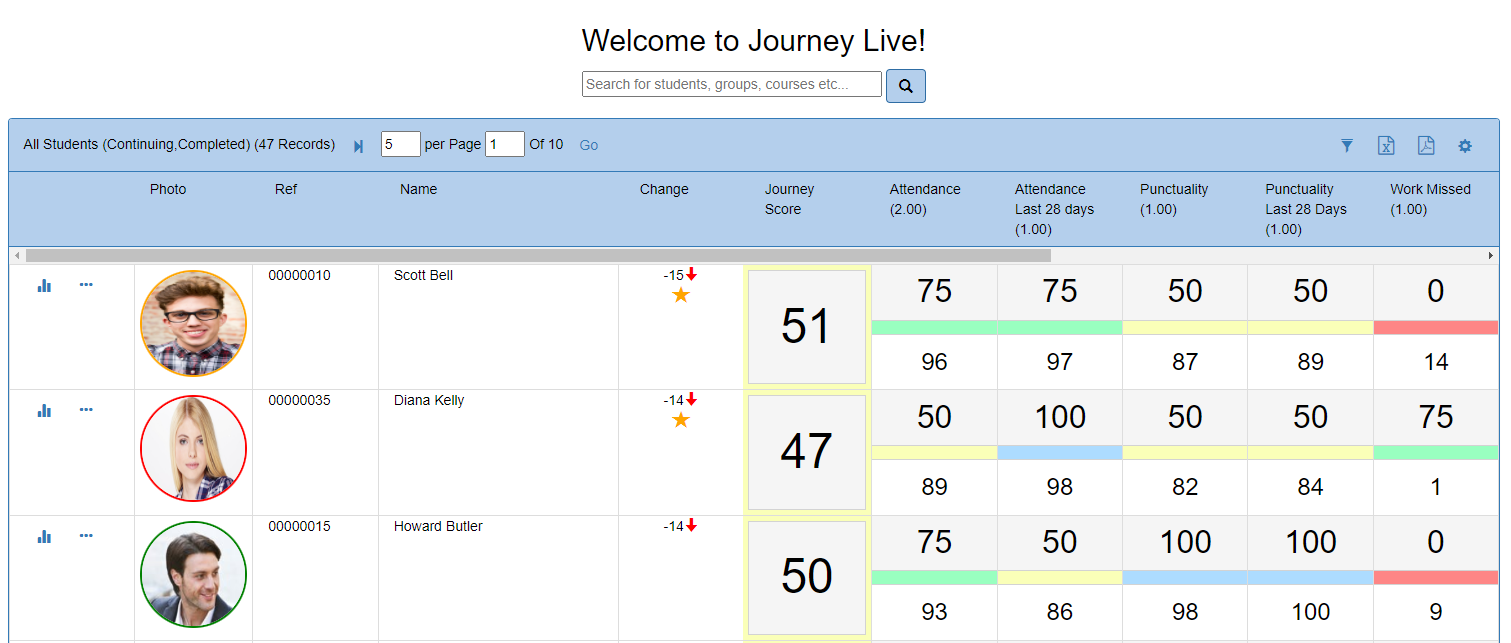Click reference number 00000035
This screenshot has width=1511, height=643.
tap(299, 400)
